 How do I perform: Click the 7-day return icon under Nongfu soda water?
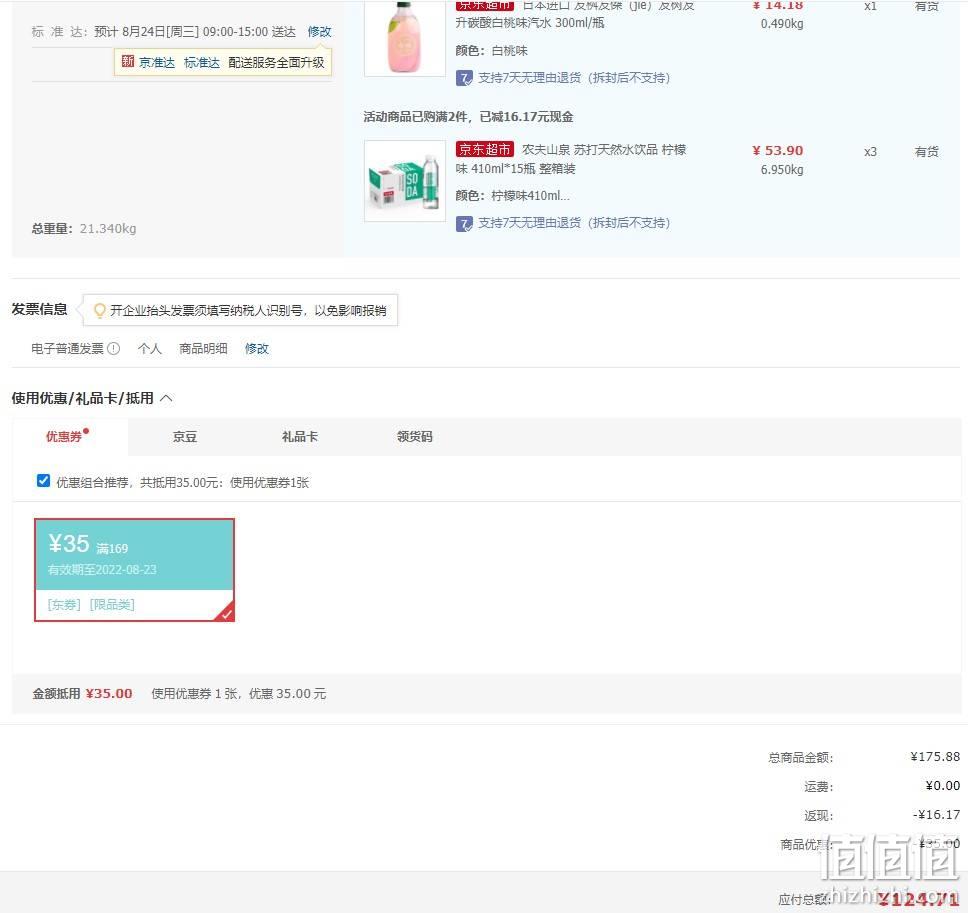click(x=464, y=223)
